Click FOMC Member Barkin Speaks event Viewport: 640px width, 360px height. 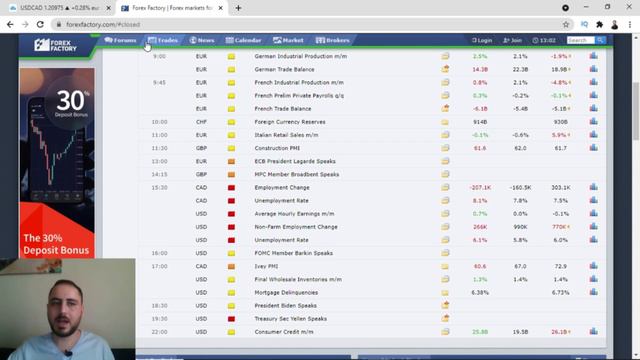click(293, 253)
